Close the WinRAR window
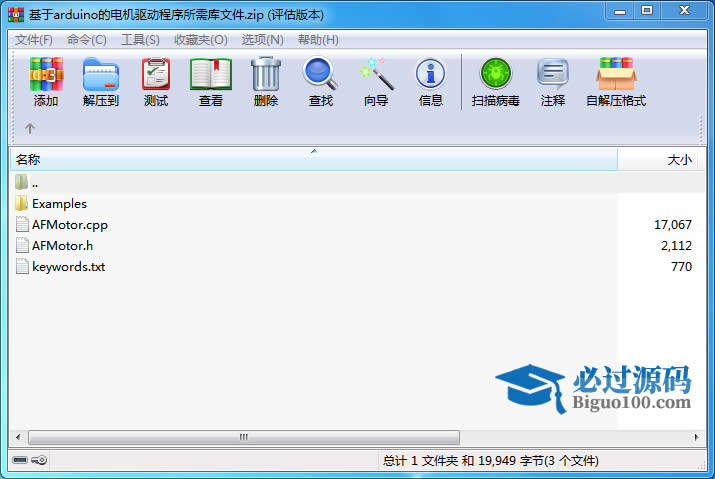715x479 pixels. [684, 11]
